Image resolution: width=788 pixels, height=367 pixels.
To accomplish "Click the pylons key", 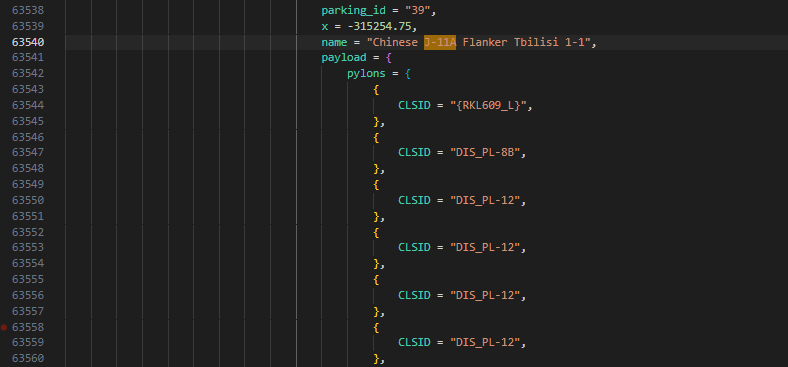I will (366, 73).
